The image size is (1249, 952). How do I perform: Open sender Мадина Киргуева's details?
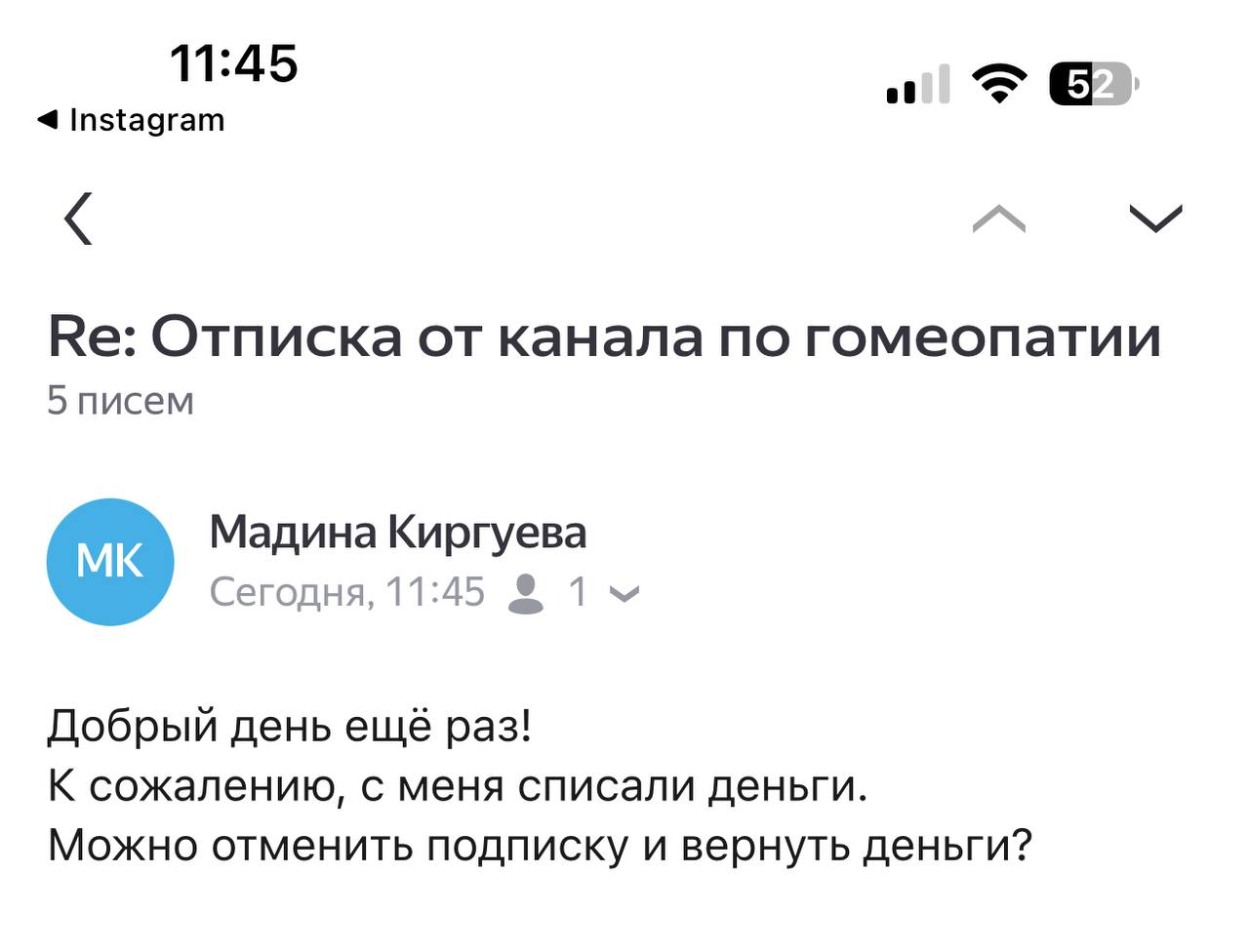pyautogui.click(x=398, y=533)
